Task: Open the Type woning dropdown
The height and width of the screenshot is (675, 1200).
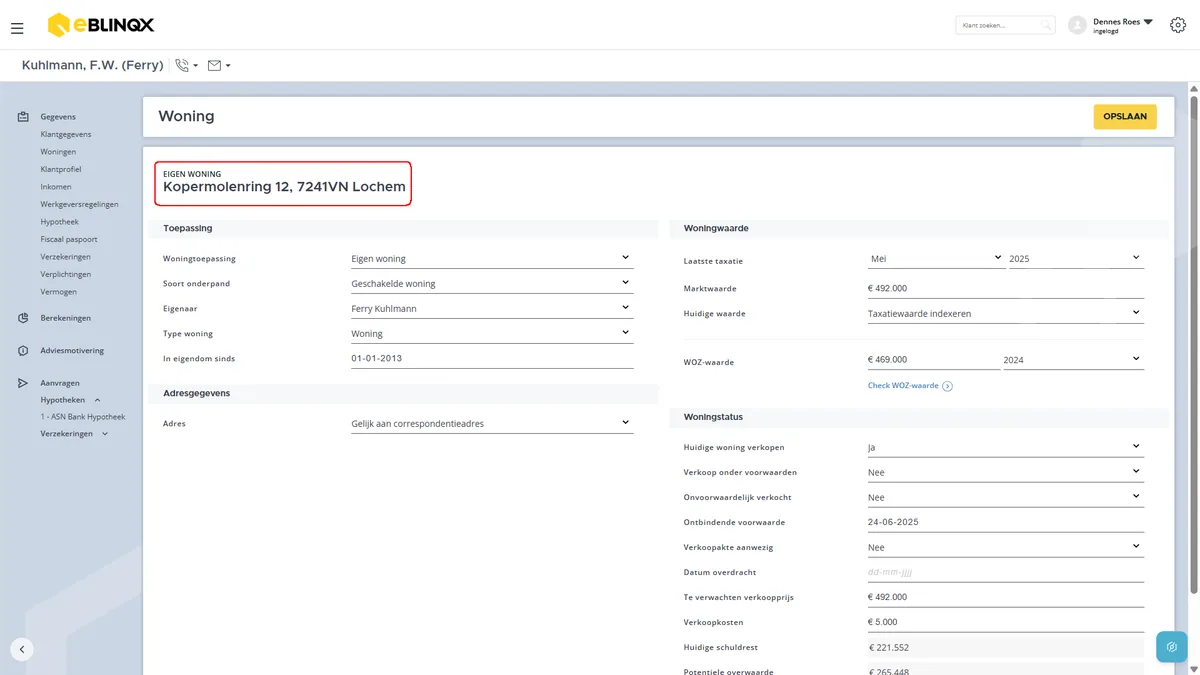Action: [x=492, y=333]
